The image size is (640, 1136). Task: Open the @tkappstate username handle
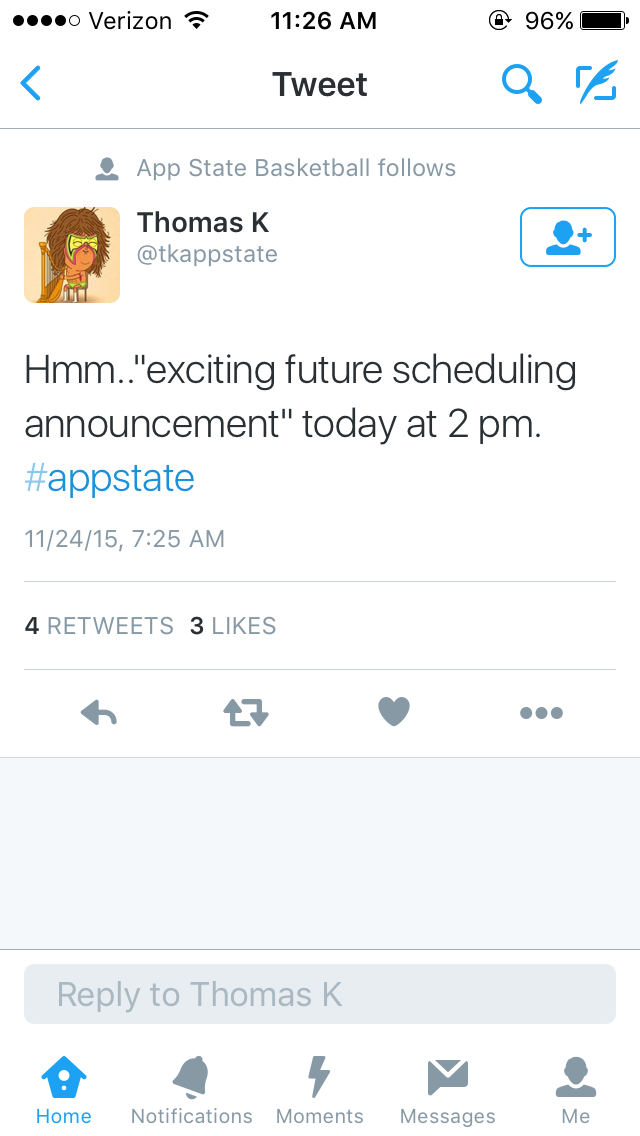(207, 255)
